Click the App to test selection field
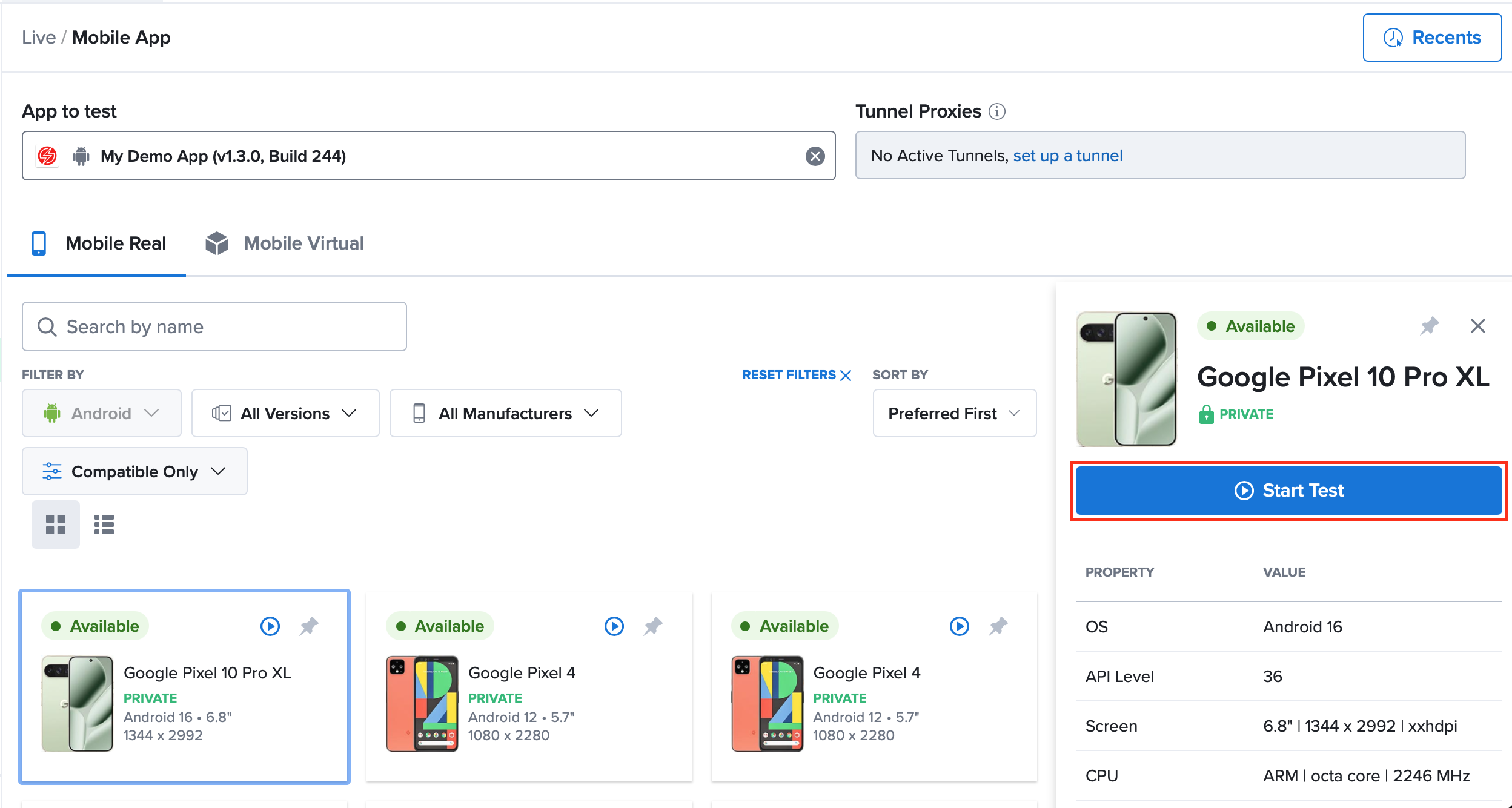 click(x=429, y=156)
